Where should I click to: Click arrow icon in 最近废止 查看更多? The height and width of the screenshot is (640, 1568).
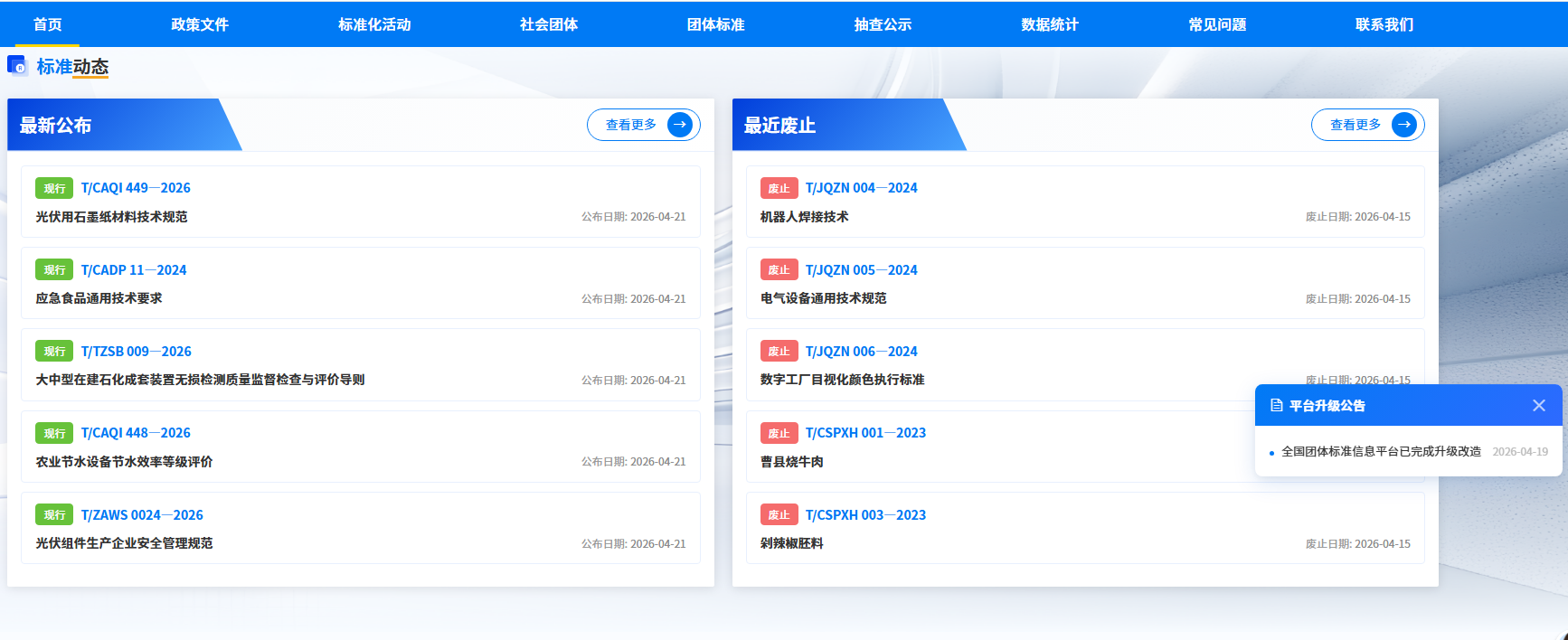[1403, 125]
